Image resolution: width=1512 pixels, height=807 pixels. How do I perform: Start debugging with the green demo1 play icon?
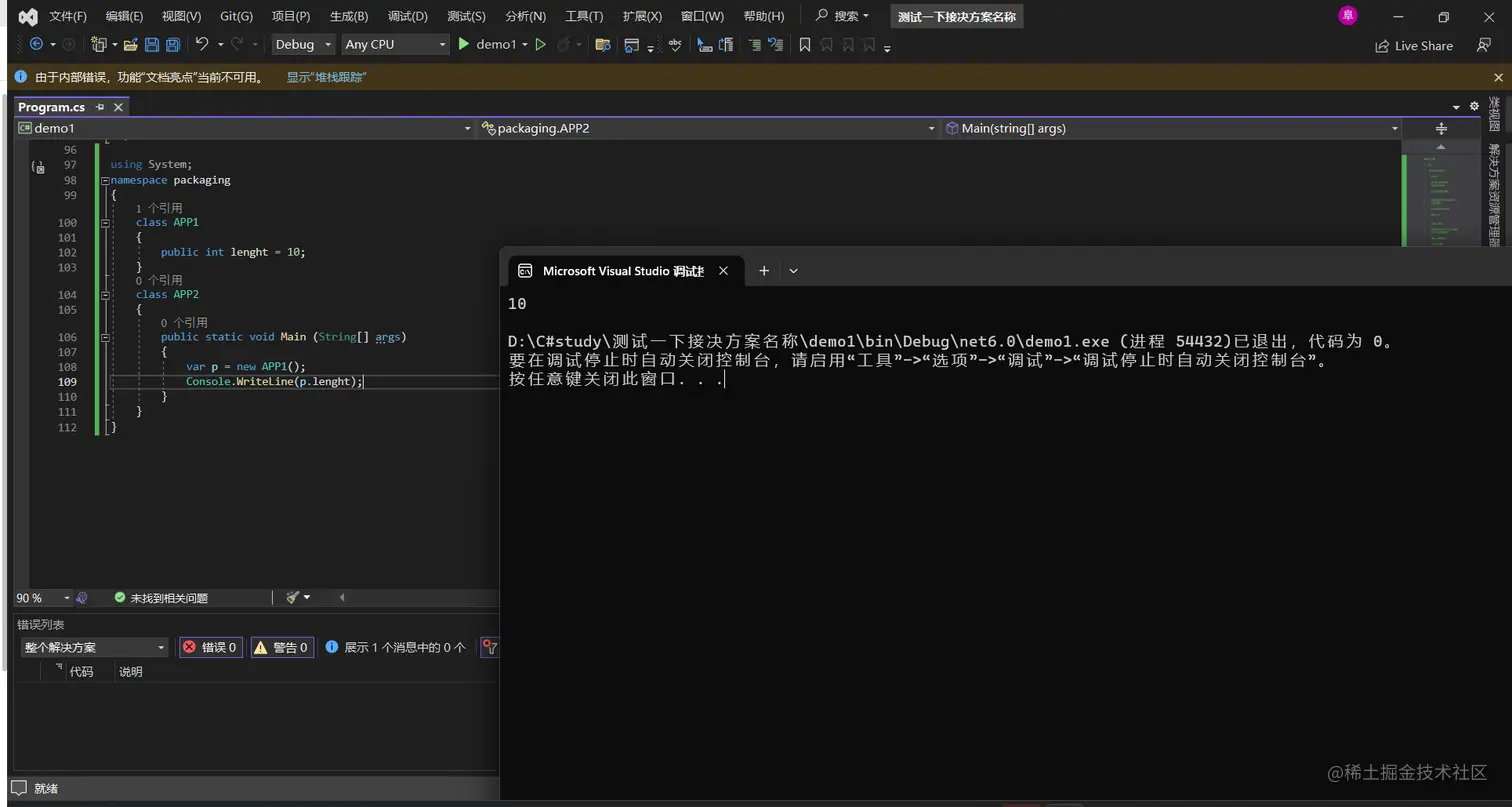464,44
